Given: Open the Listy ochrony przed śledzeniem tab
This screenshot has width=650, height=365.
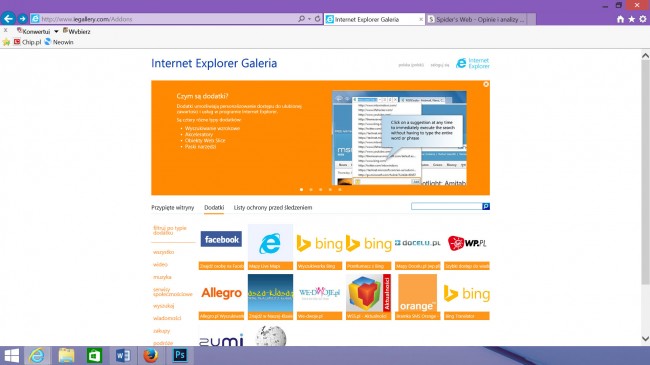Looking at the screenshot, I should click(x=273, y=207).
